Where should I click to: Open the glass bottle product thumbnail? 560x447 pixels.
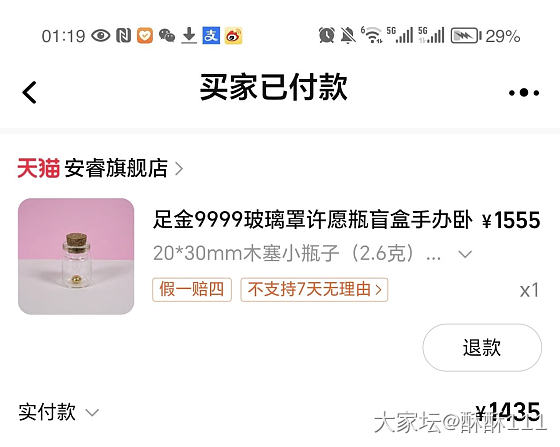[x=76, y=256]
